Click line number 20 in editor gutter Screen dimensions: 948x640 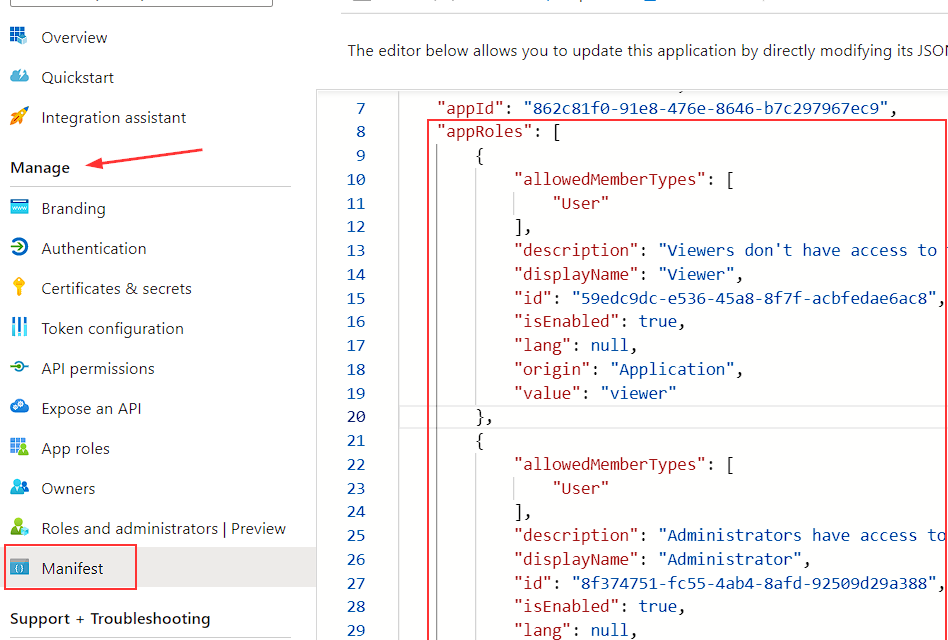356,417
